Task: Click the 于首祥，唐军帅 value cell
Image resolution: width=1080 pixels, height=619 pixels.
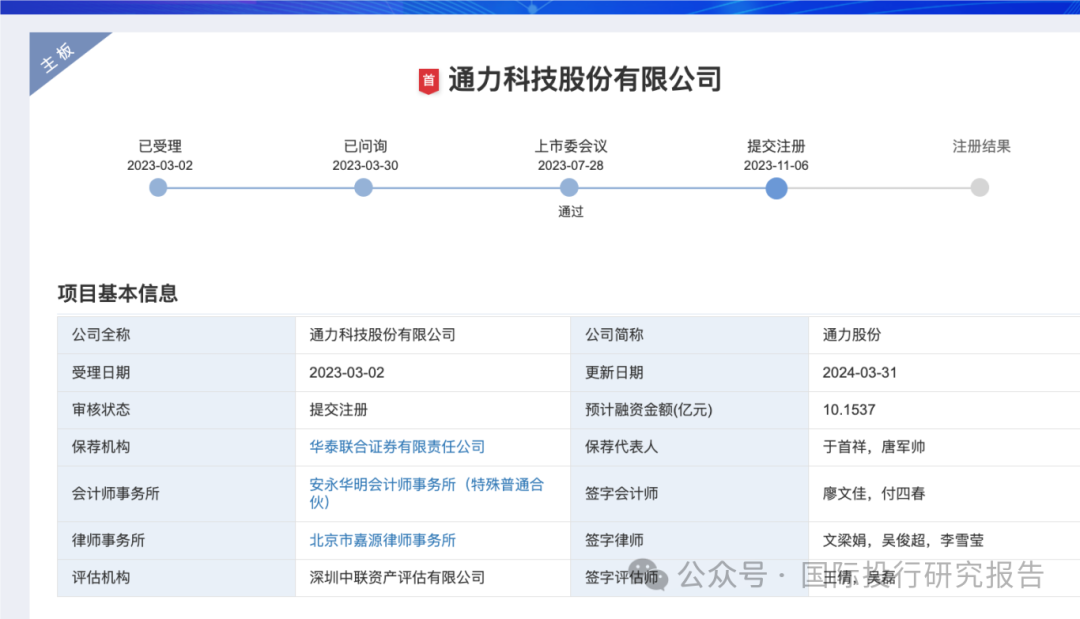Action: pyautogui.click(x=944, y=447)
